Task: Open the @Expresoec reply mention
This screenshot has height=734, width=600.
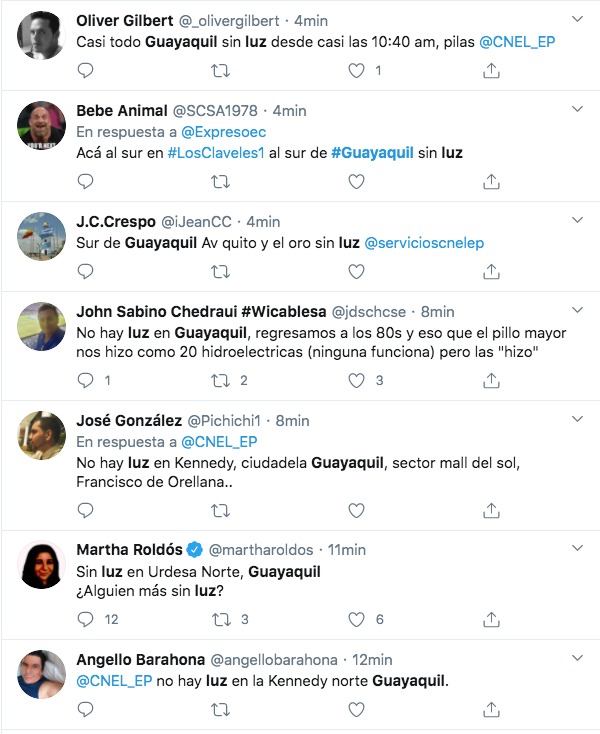Action: (223, 132)
